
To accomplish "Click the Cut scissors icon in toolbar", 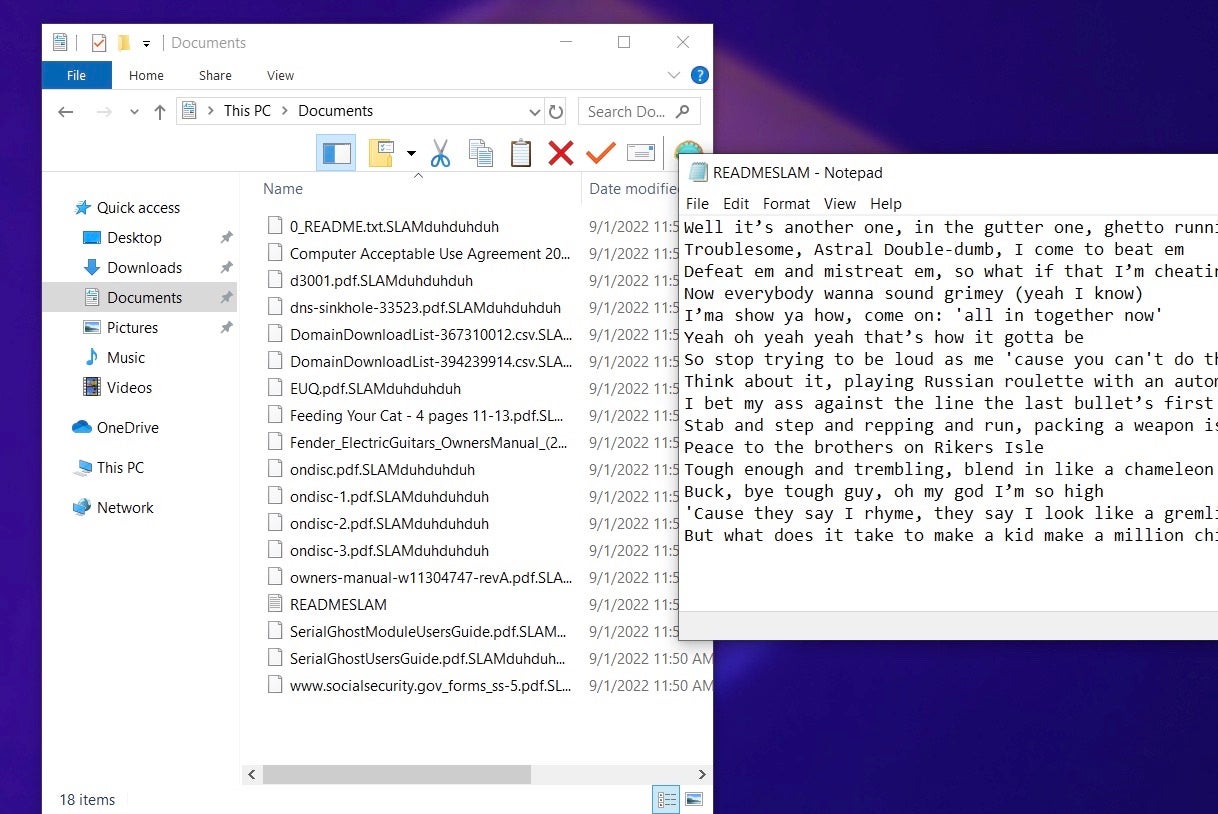I will click(440, 153).
